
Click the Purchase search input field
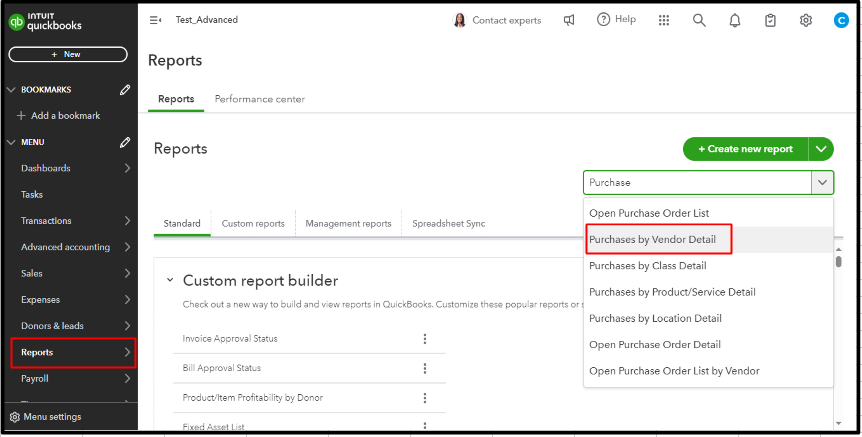point(696,182)
